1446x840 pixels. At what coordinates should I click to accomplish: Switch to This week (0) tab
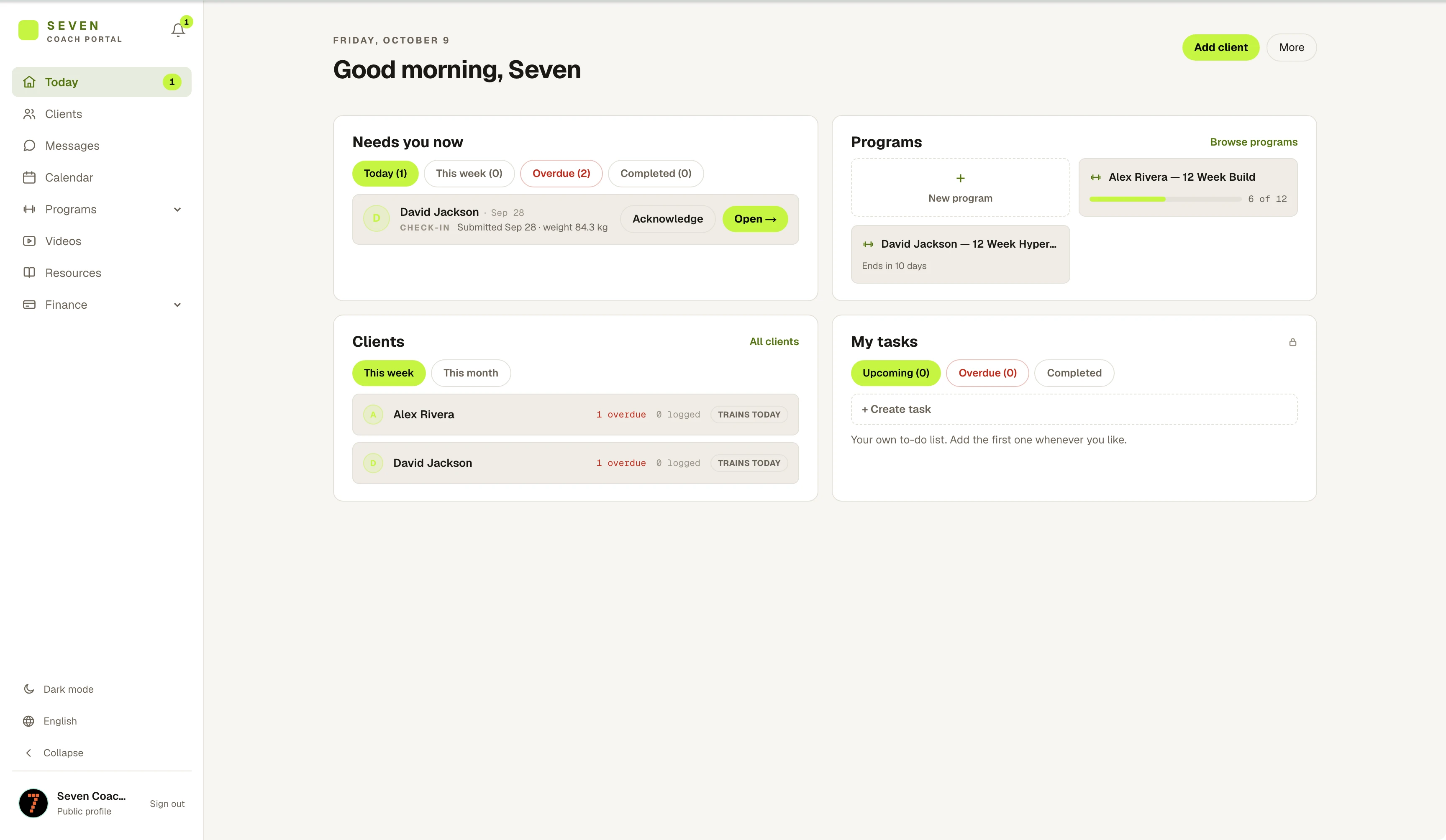pyautogui.click(x=469, y=173)
